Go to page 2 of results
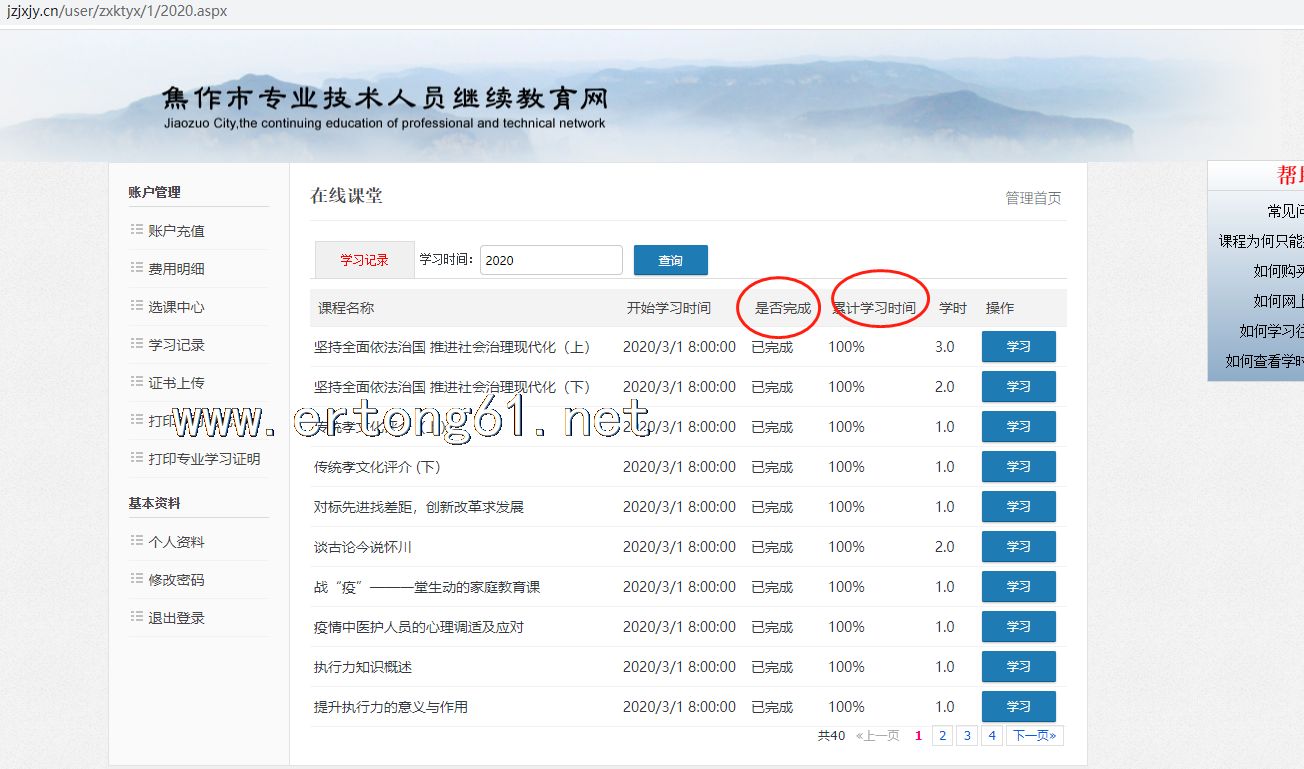Viewport: 1304px width, 769px height. 942,736
